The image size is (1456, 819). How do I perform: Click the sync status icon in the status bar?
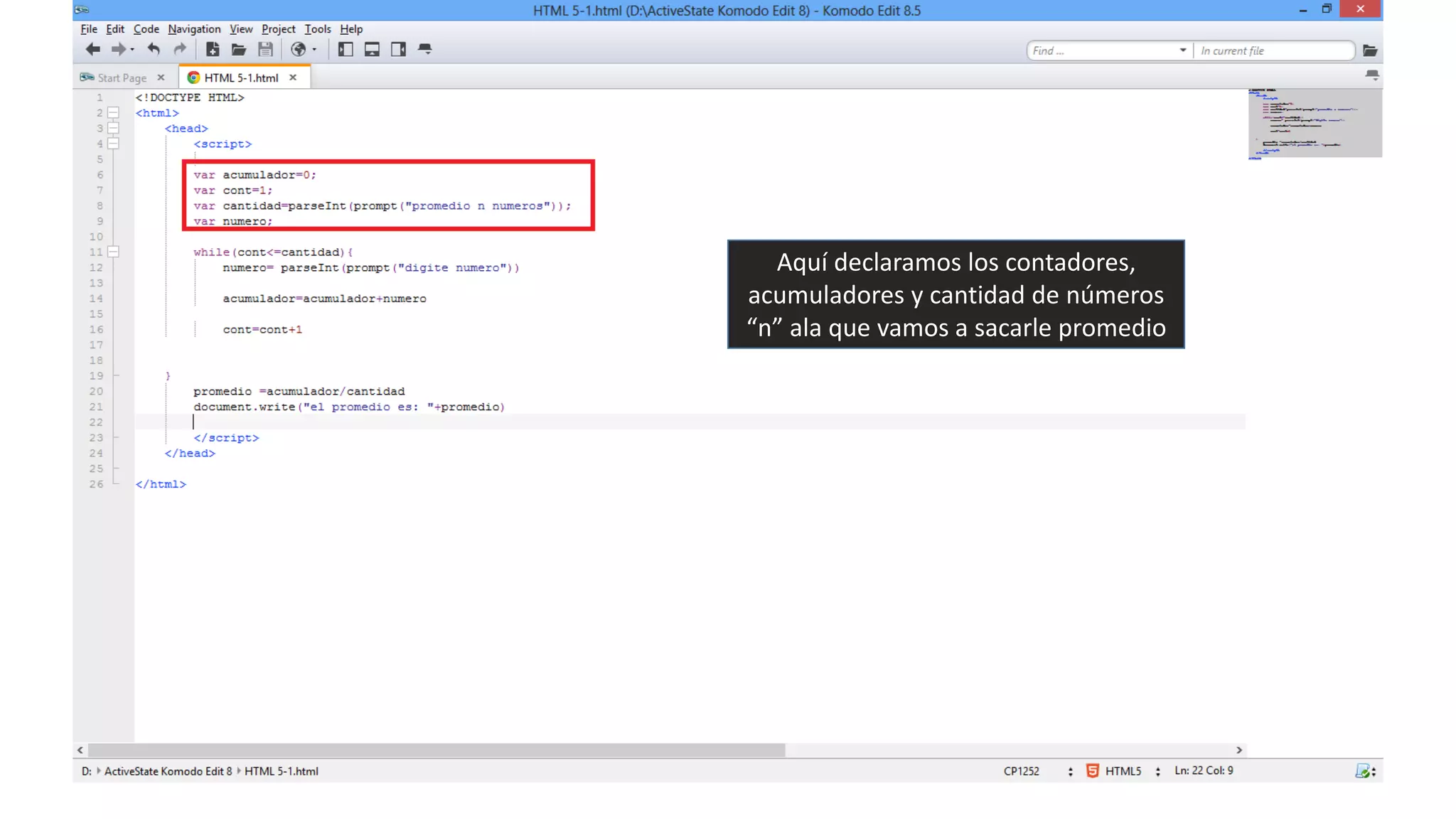[1362, 771]
